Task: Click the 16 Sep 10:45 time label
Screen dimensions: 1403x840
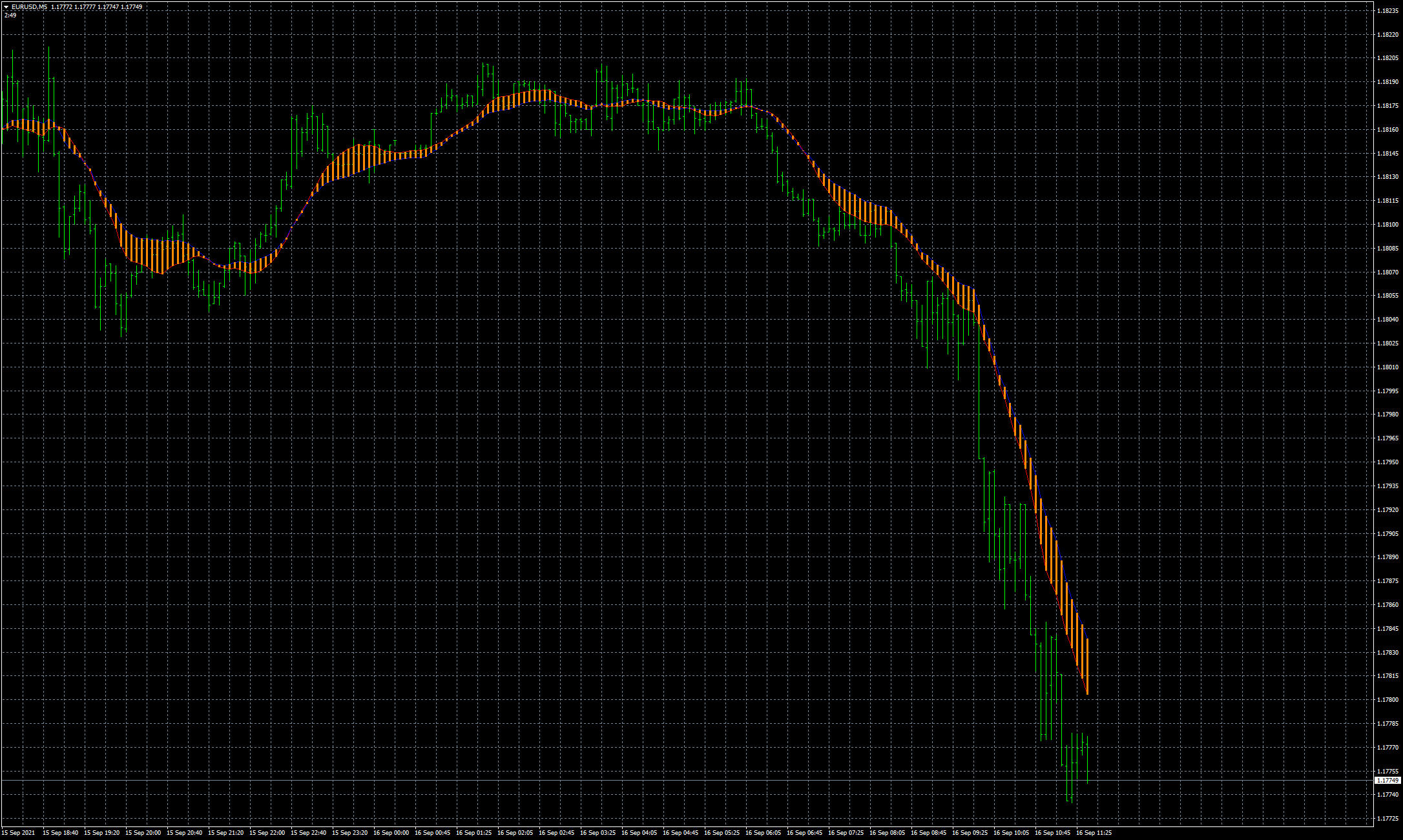Action: click(x=1053, y=833)
